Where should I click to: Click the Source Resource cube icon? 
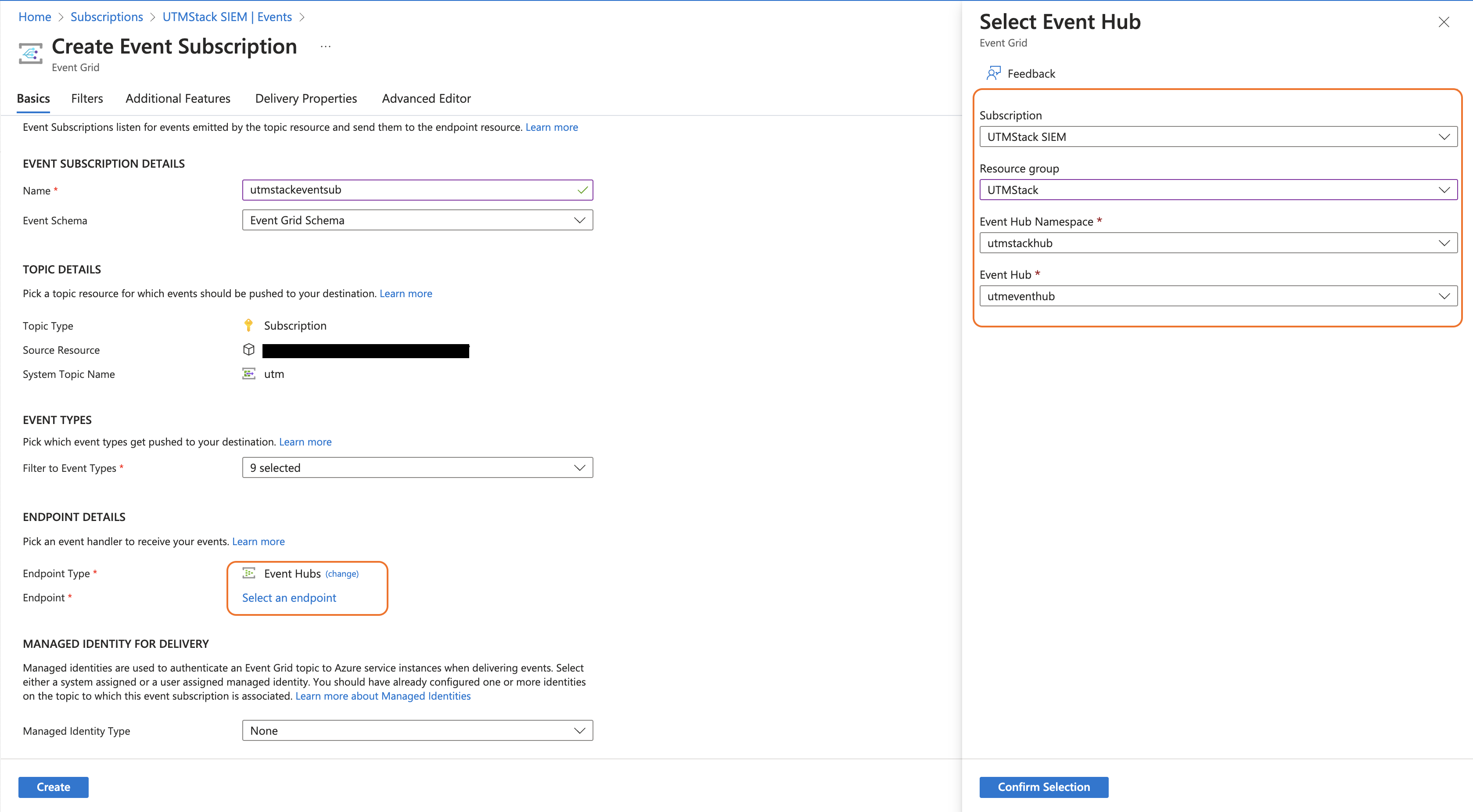pos(248,349)
